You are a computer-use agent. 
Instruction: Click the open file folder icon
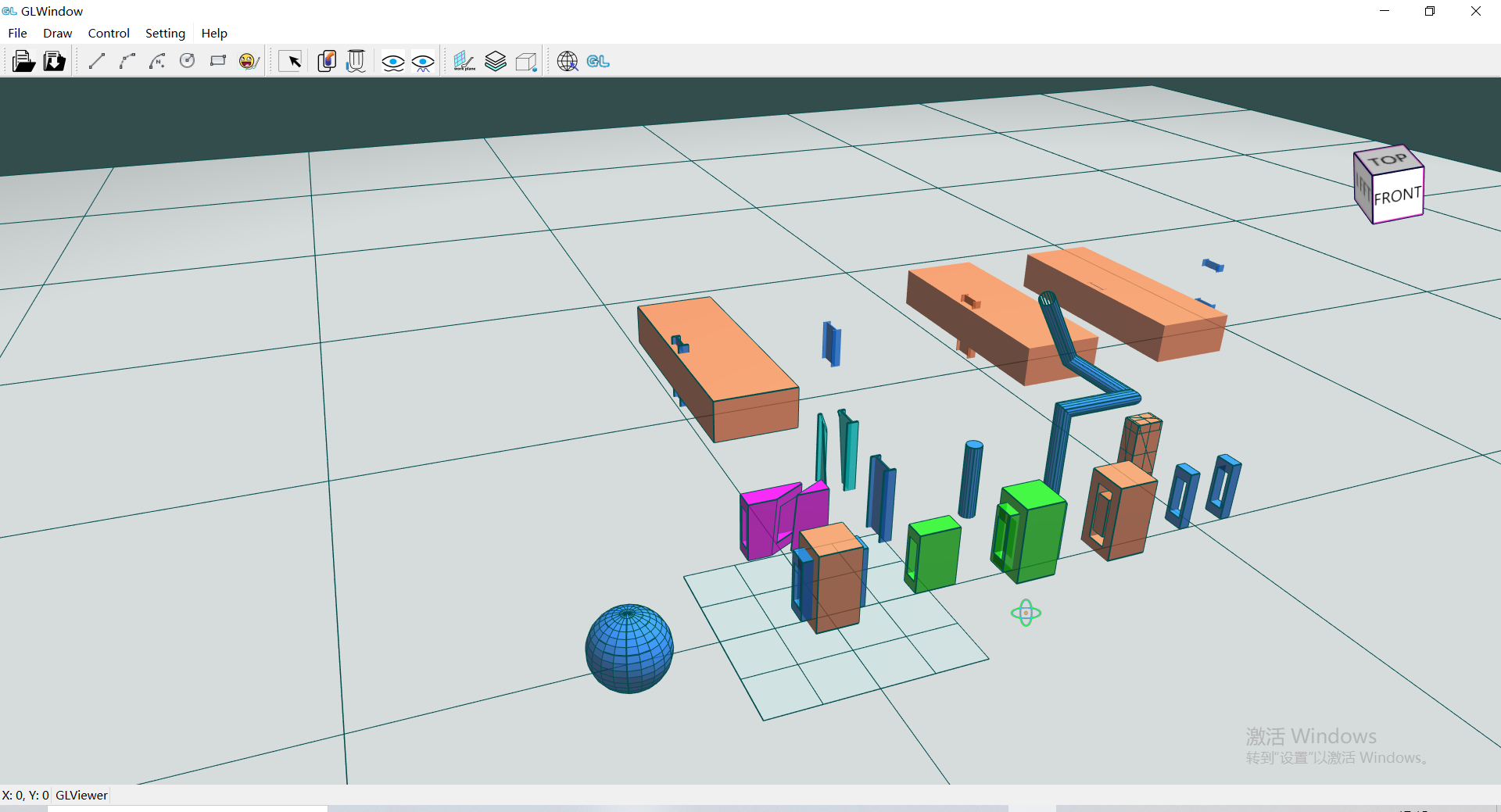[x=23, y=61]
